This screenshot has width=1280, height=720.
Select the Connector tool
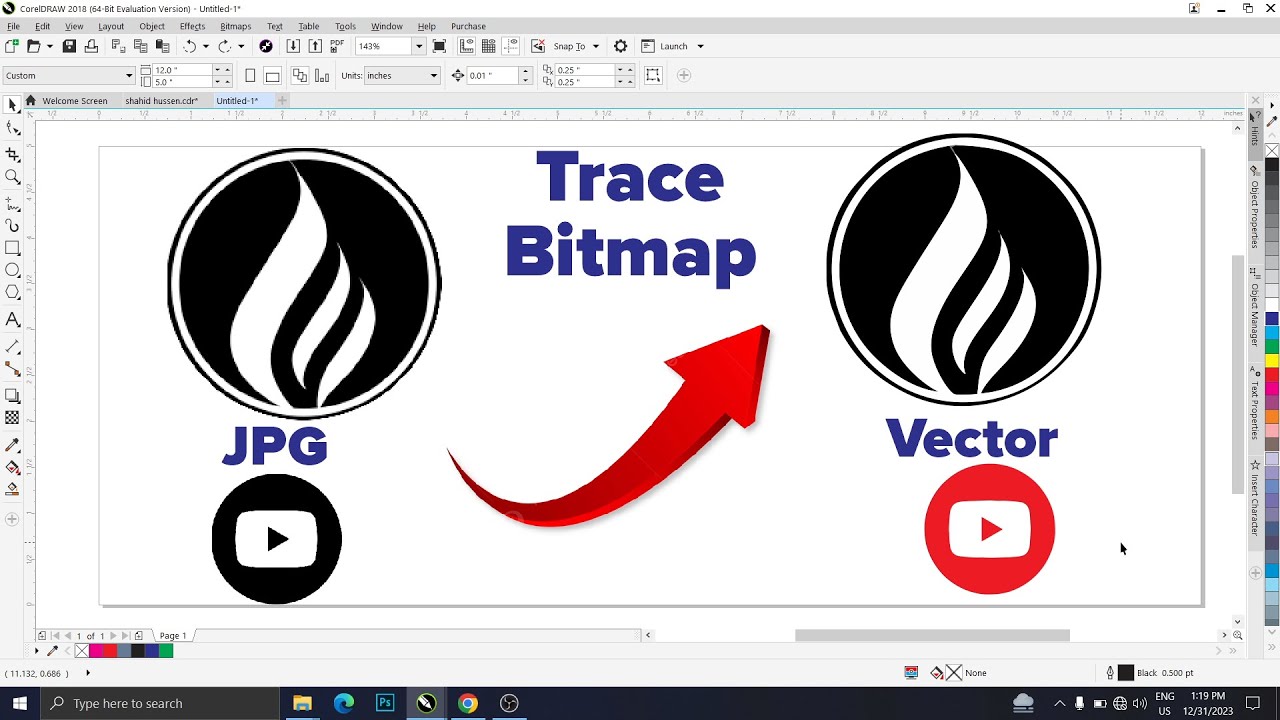pos(12,369)
